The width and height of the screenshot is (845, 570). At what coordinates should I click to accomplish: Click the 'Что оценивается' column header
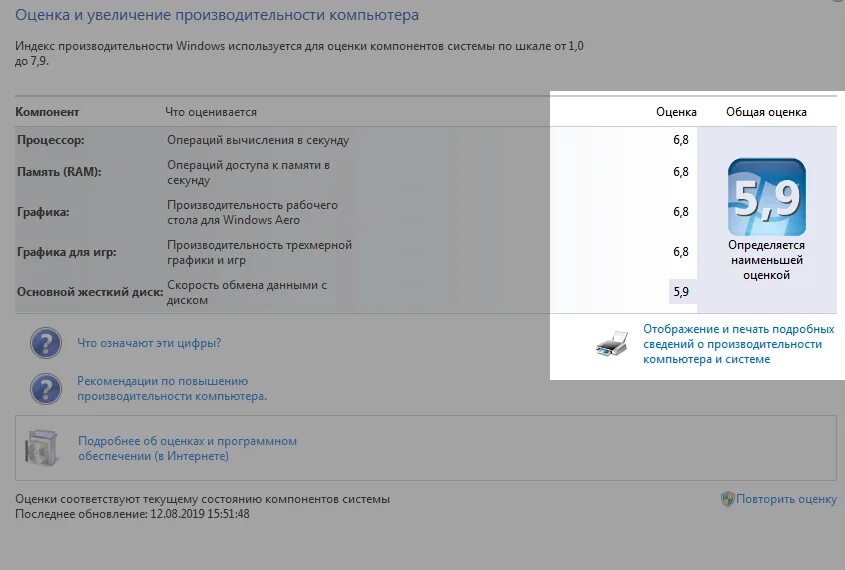click(x=211, y=112)
